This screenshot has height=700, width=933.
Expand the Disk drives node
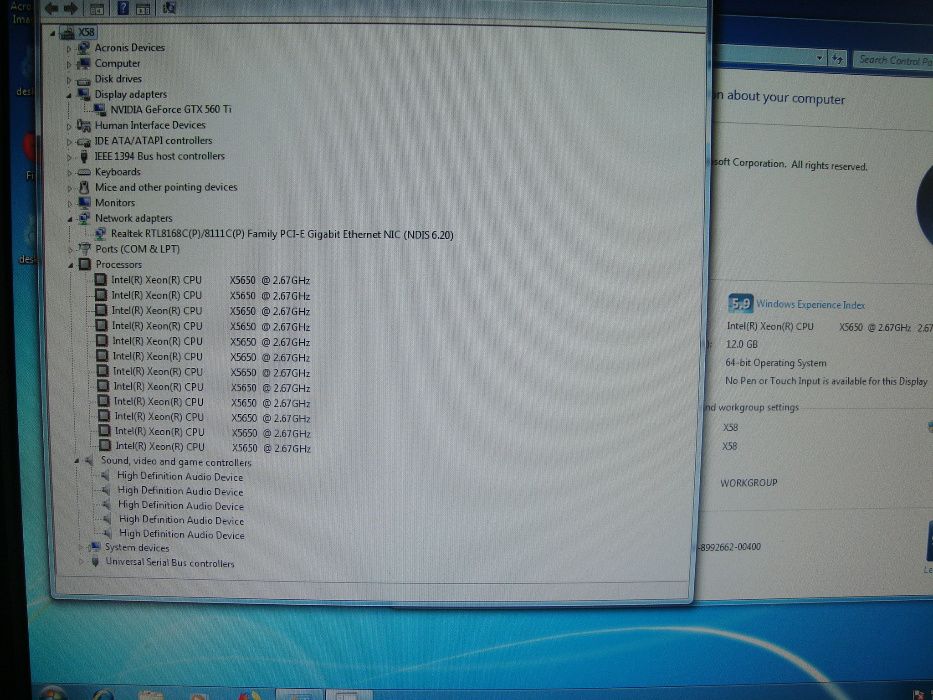pos(68,80)
